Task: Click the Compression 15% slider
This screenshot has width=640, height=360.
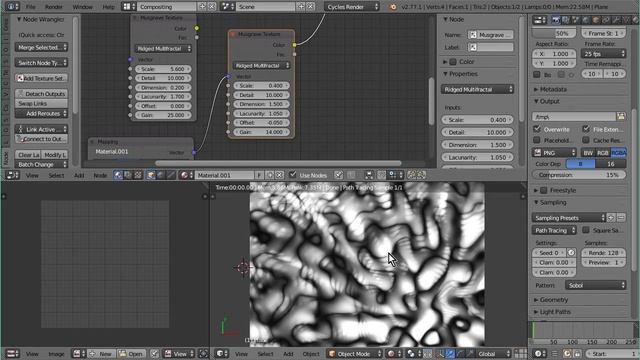Action: tap(579, 175)
